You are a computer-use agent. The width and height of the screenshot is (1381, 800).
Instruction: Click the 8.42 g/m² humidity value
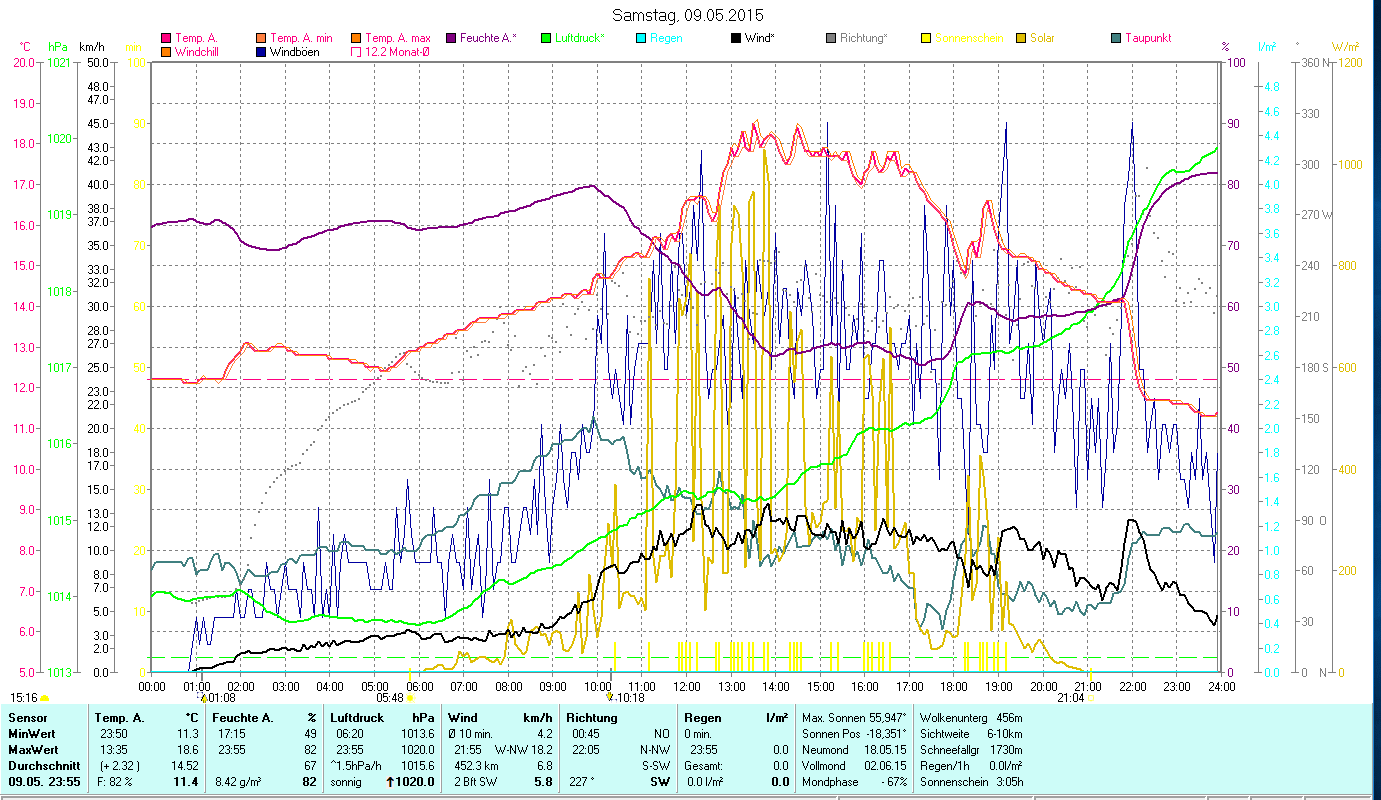pyautogui.click(x=240, y=781)
